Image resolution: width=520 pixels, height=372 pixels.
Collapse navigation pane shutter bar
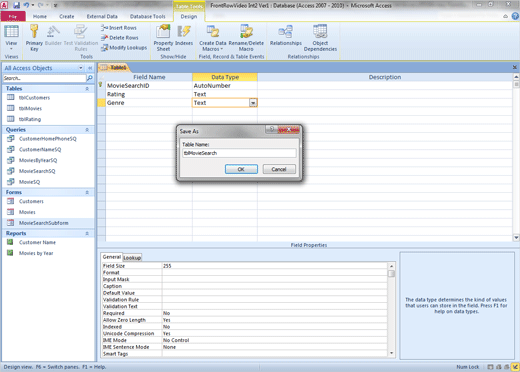point(90,68)
